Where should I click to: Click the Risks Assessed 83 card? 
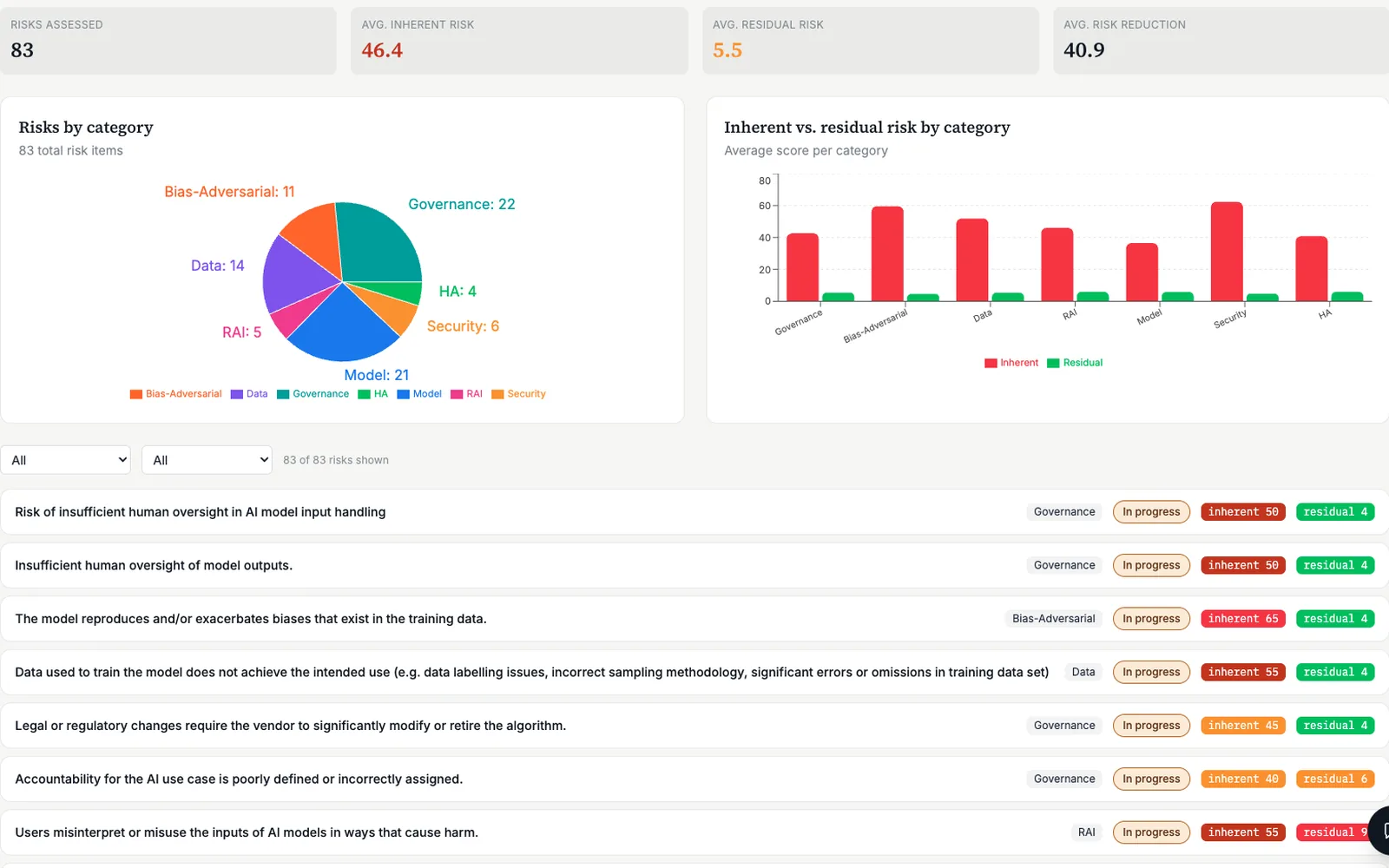(x=168, y=41)
